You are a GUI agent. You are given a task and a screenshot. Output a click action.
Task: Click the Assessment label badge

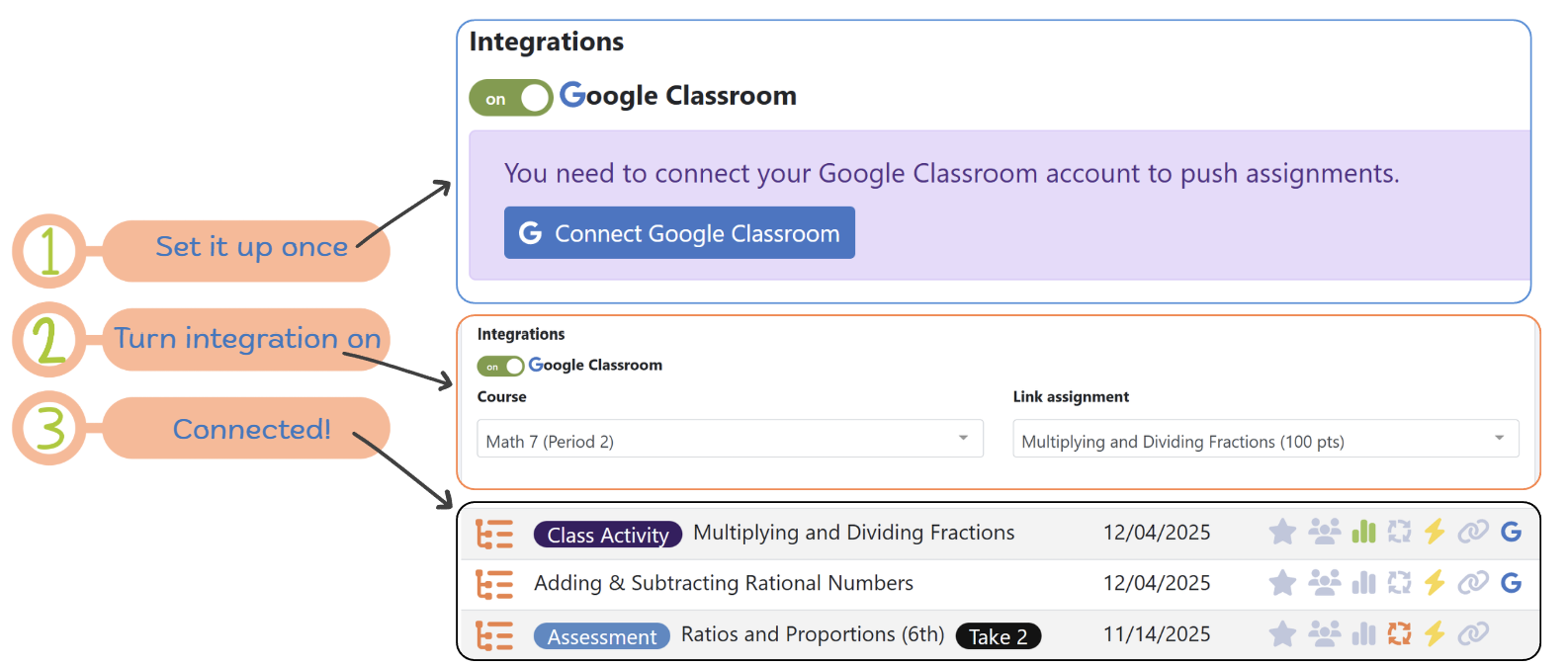(601, 636)
